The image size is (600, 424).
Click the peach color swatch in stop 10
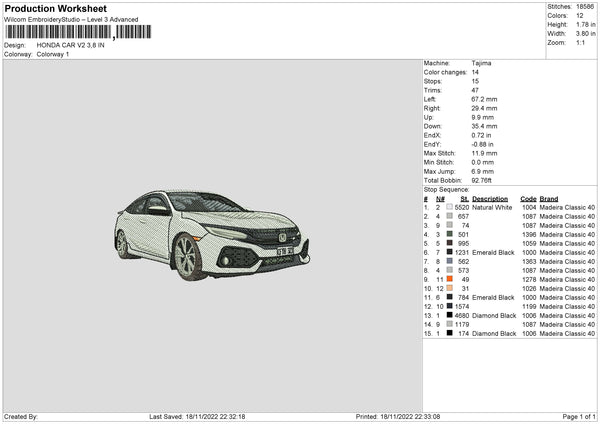tap(450, 288)
